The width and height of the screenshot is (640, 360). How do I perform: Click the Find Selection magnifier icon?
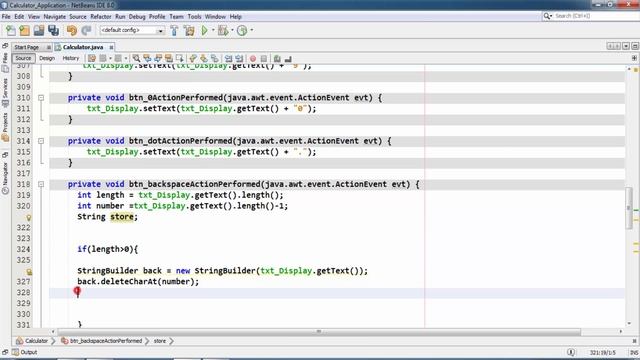(136, 58)
